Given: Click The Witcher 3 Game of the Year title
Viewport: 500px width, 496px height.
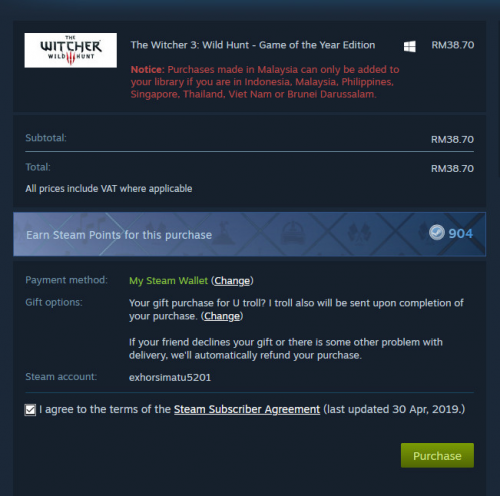Looking at the screenshot, I should tap(253, 45).
